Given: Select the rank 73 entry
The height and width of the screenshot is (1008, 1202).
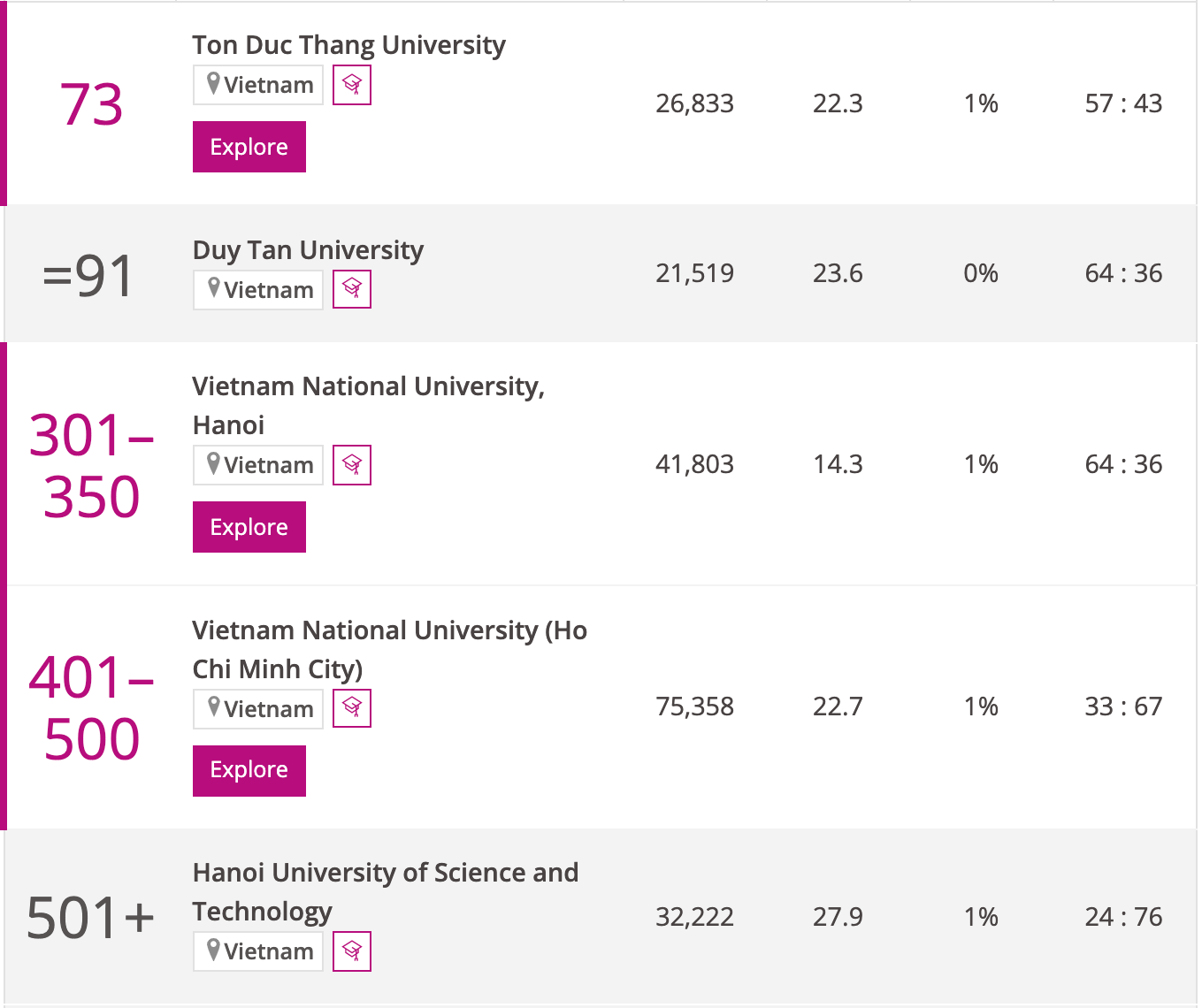Looking at the screenshot, I should click(91, 104).
